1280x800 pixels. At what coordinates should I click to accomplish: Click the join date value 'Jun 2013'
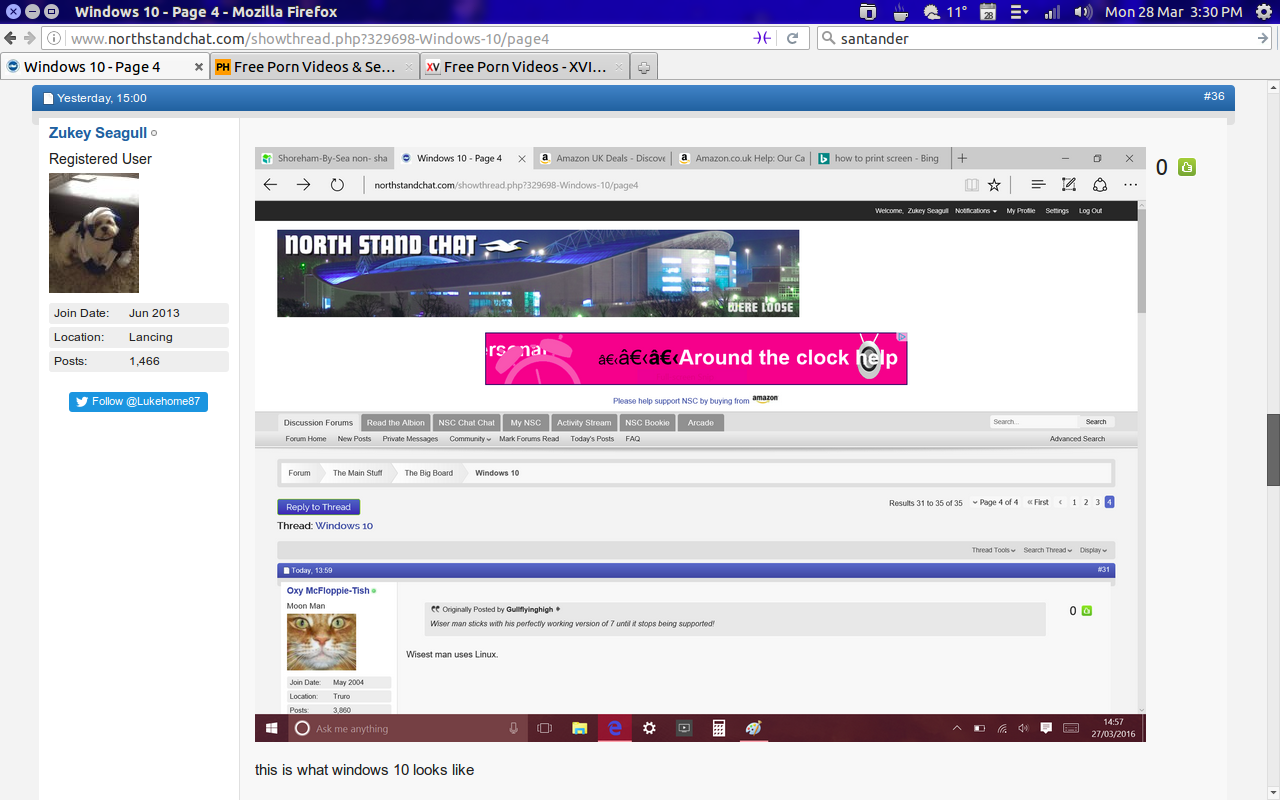click(x=154, y=313)
